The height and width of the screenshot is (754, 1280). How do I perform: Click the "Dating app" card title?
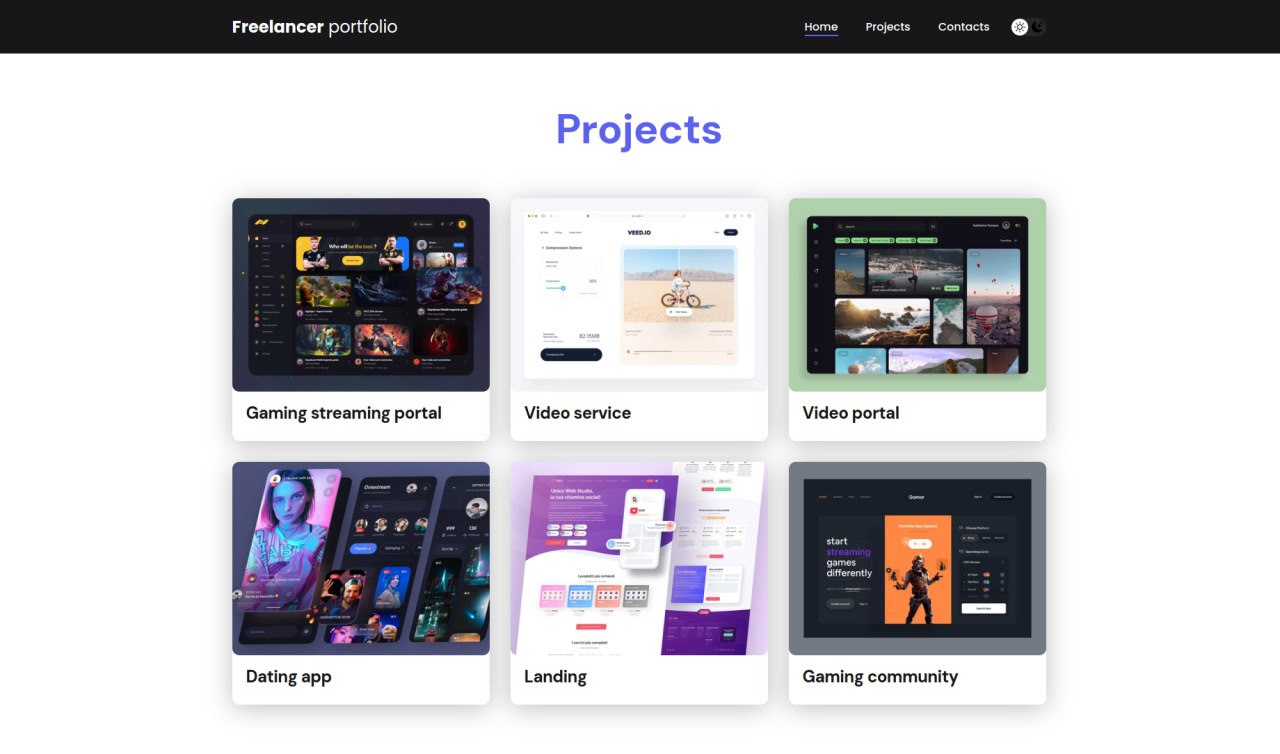click(289, 677)
